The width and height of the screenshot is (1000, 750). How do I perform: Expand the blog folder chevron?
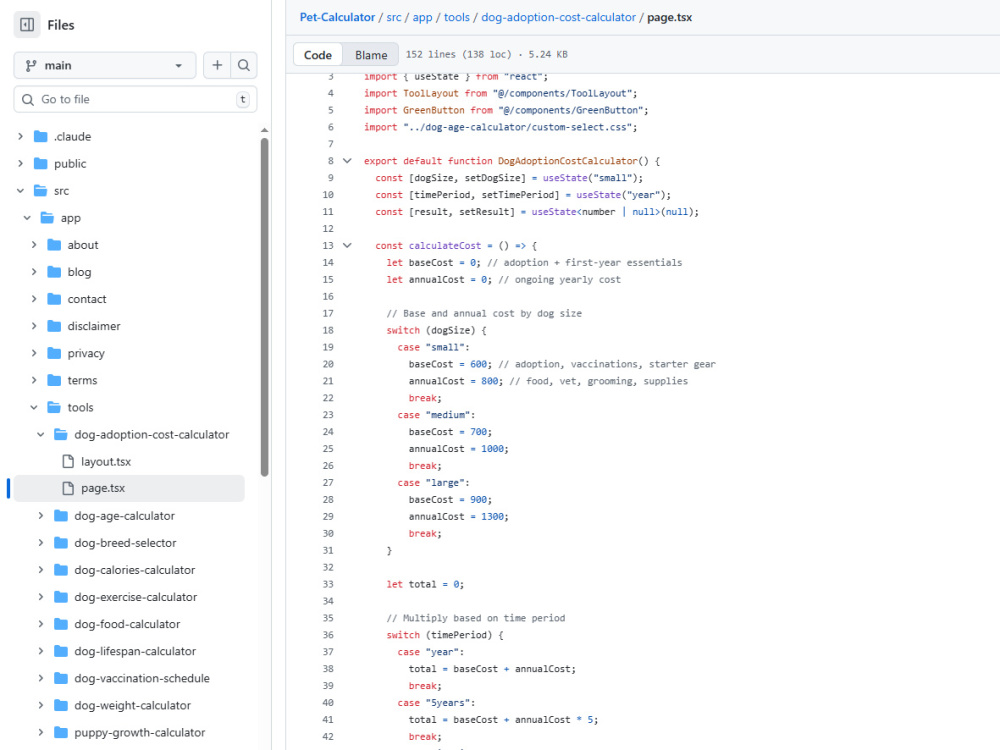[x=34, y=272]
